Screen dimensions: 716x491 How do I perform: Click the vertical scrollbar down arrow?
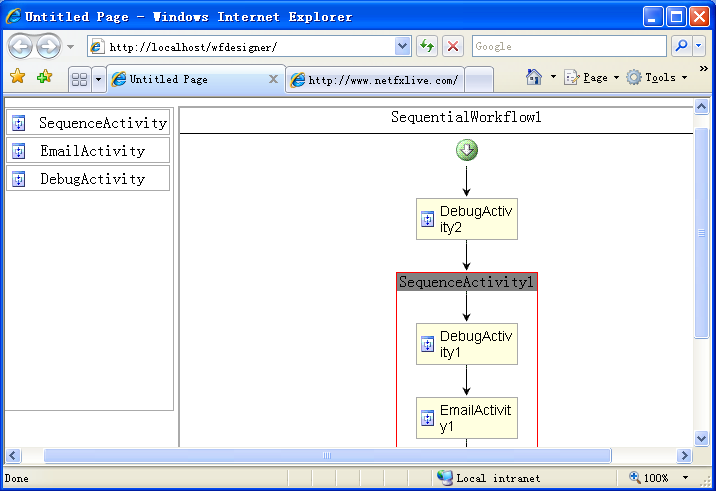[701, 438]
